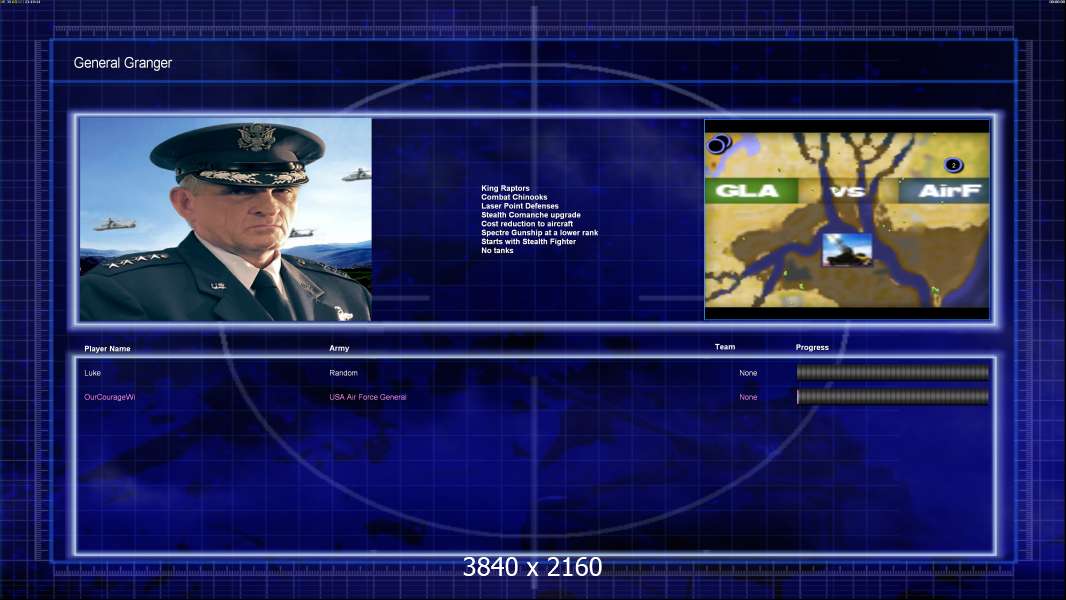Click the 'Cost reduction to aircraft' text line

pyautogui.click(x=528, y=224)
